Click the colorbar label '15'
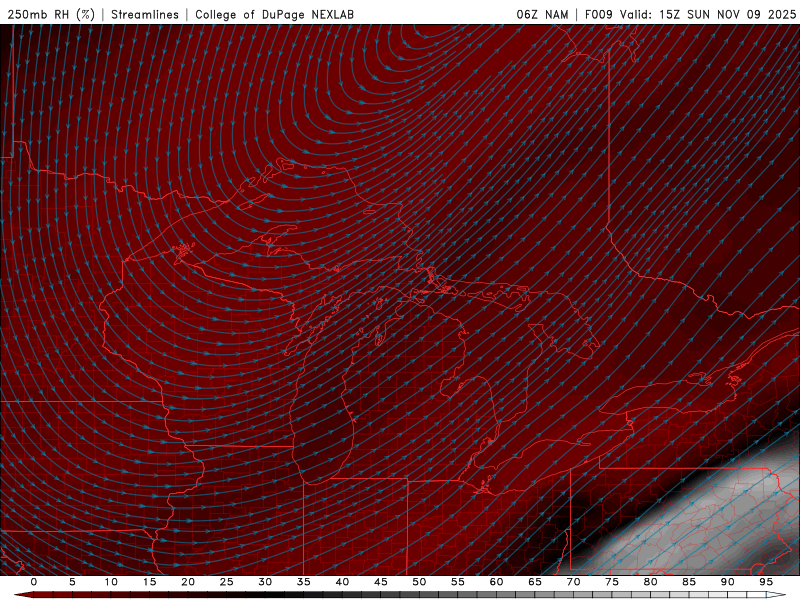 coord(149,582)
